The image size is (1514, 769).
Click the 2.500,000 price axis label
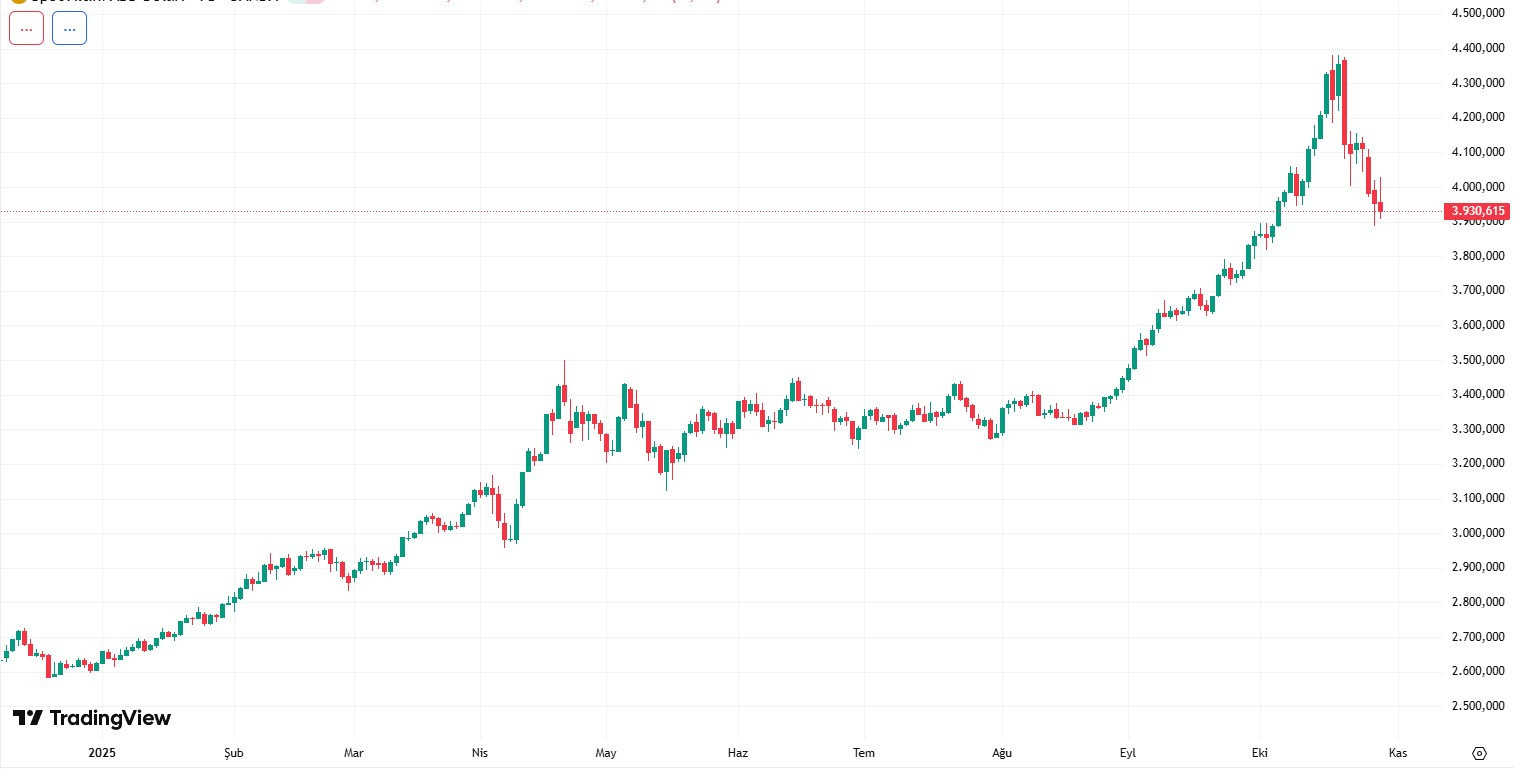pyautogui.click(x=1478, y=706)
